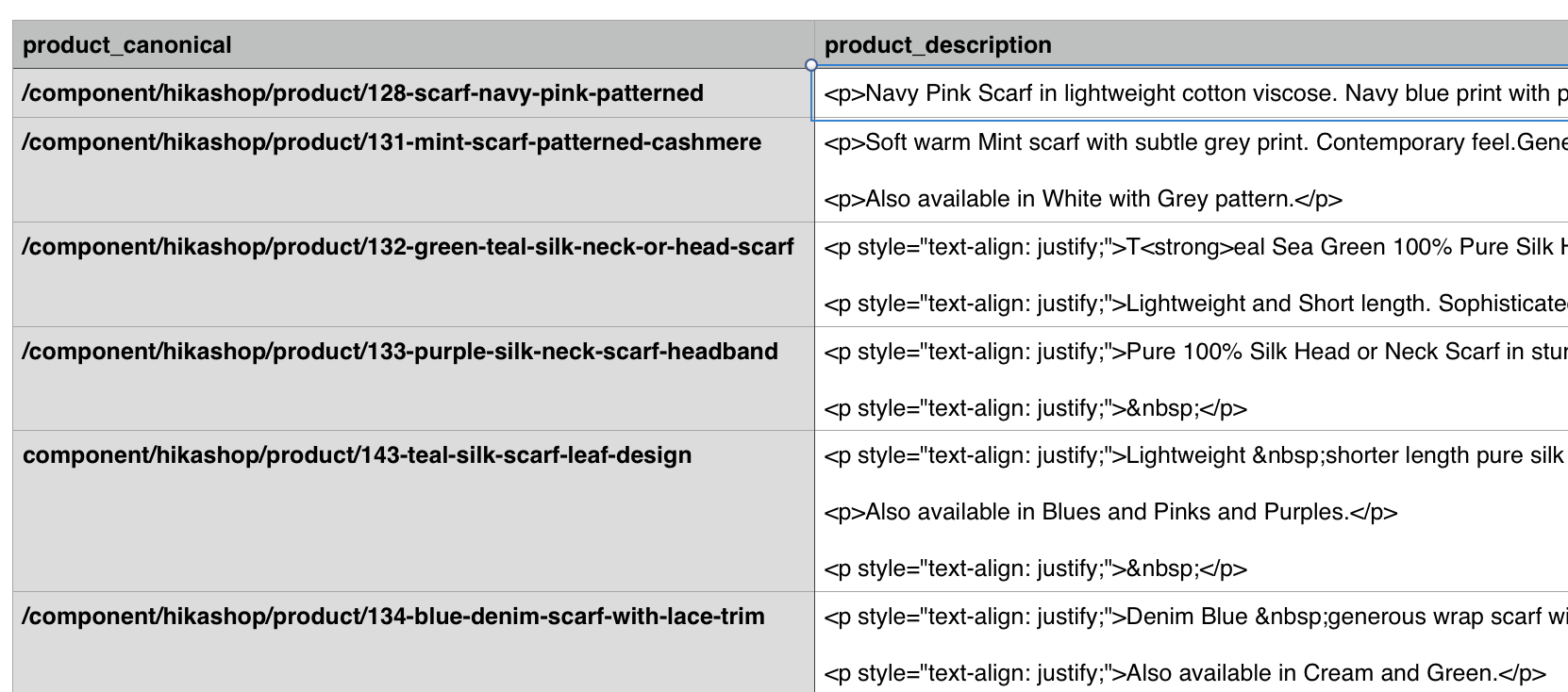1568x692 pixels.
Task: Select the 133-purple-silk-neck-scarf-headband cell
Action: point(400,352)
